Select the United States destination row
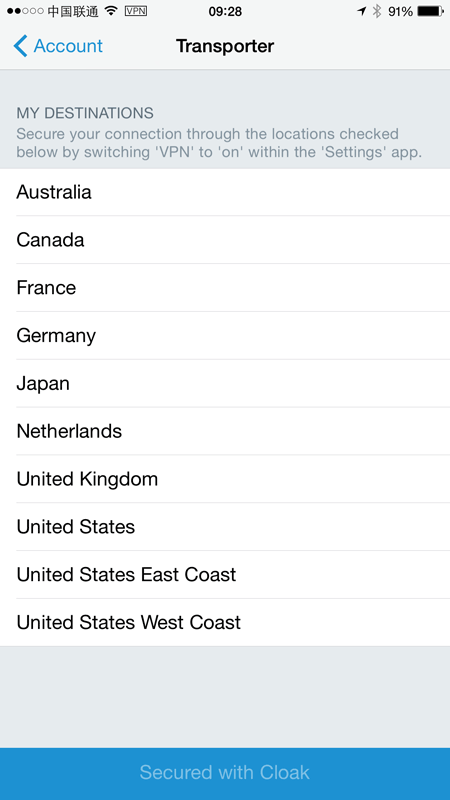 (x=225, y=527)
